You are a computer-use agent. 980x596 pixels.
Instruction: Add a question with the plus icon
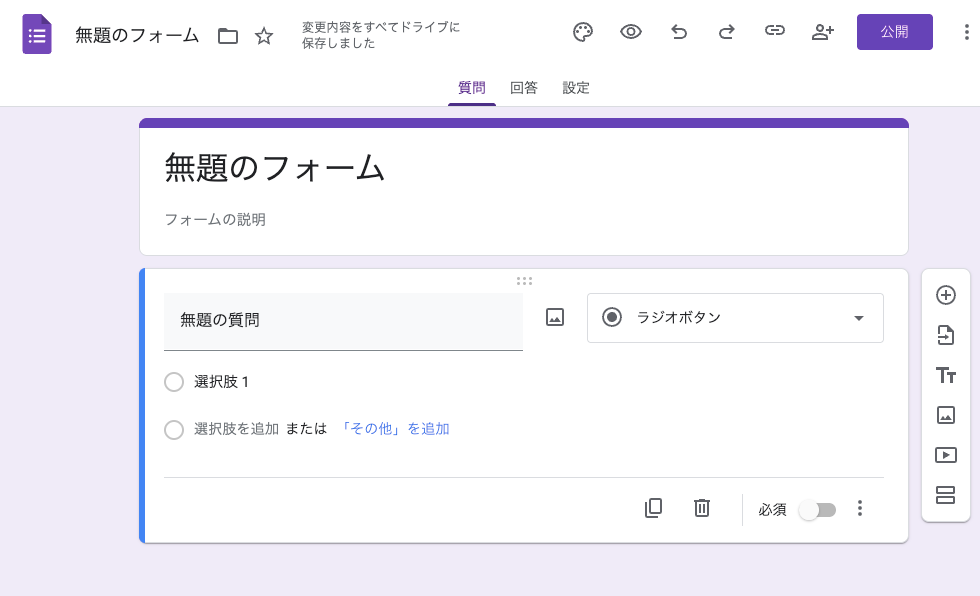[x=945, y=295]
